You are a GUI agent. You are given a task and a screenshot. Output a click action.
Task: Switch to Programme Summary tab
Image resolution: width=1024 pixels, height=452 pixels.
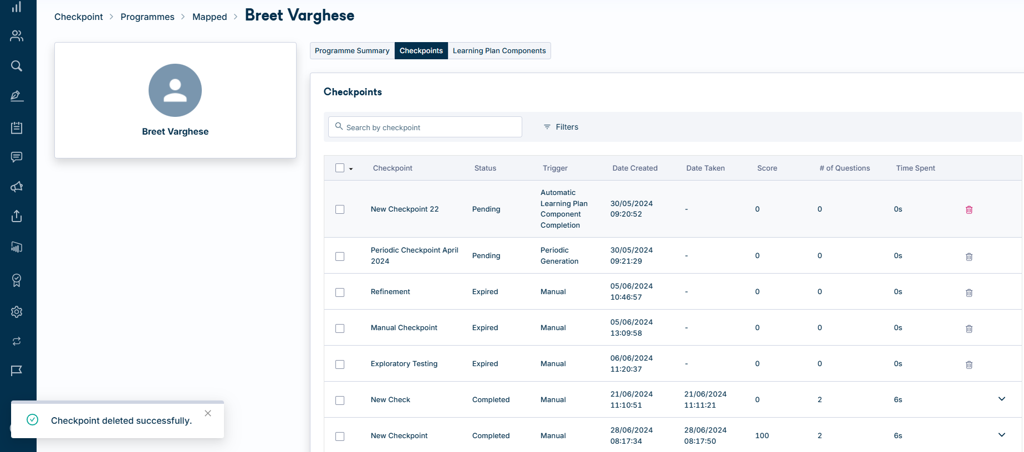click(x=352, y=50)
